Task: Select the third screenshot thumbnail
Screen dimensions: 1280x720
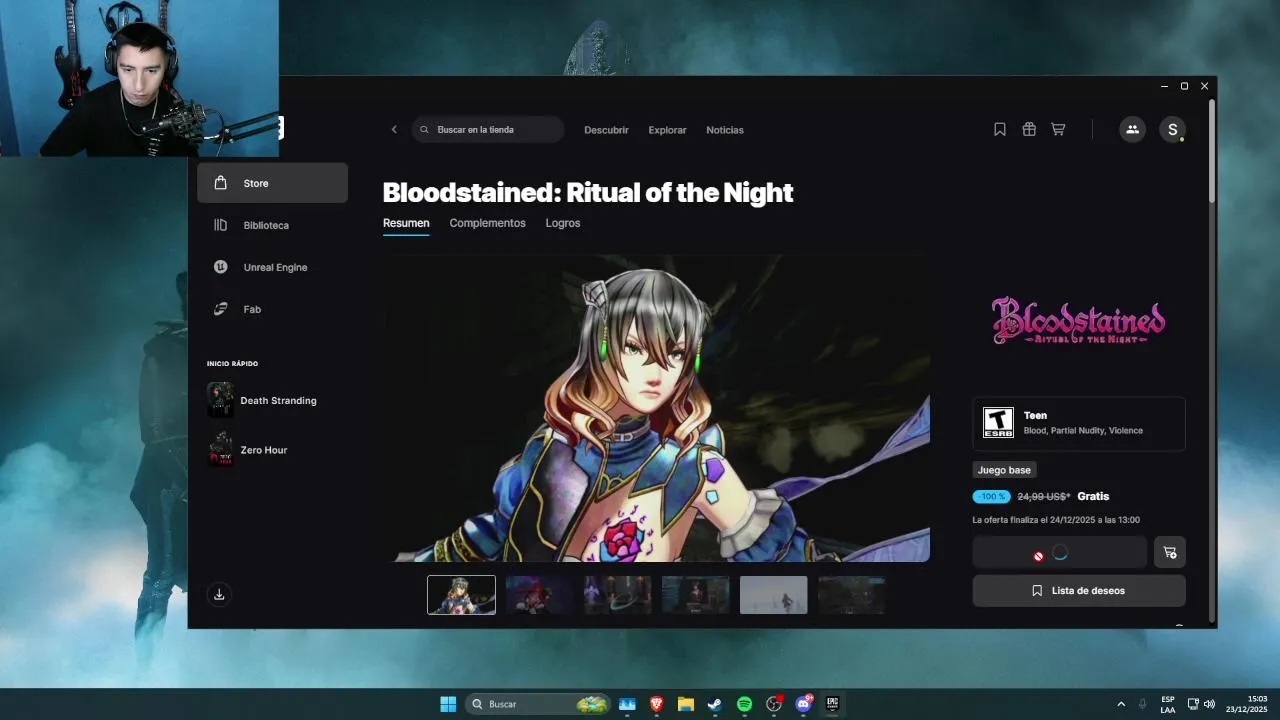Action: [617, 594]
